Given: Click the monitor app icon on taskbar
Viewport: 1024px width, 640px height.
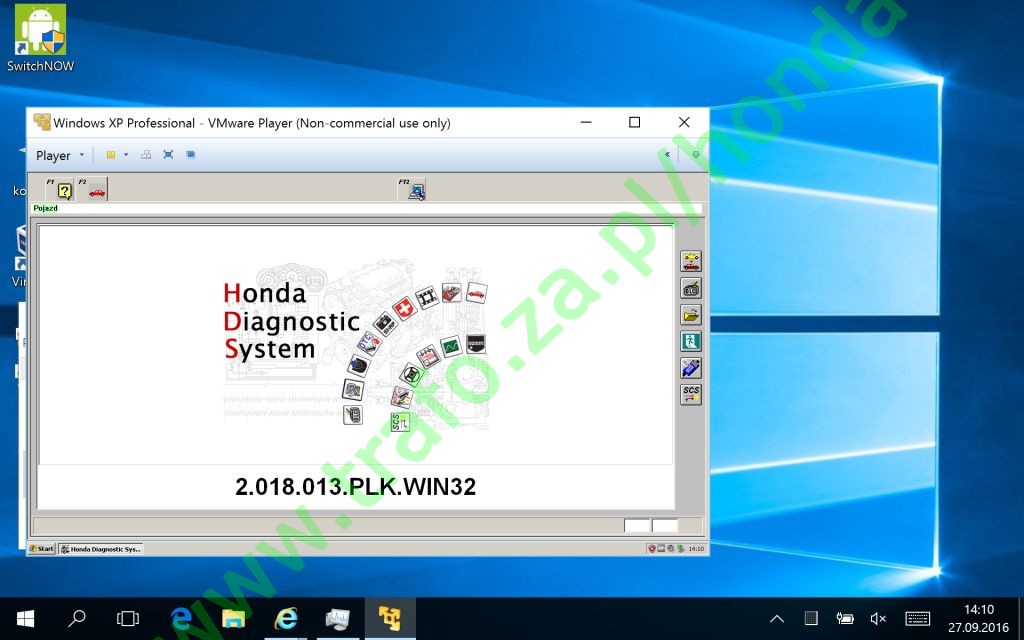Looking at the screenshot, I should 338,618.
